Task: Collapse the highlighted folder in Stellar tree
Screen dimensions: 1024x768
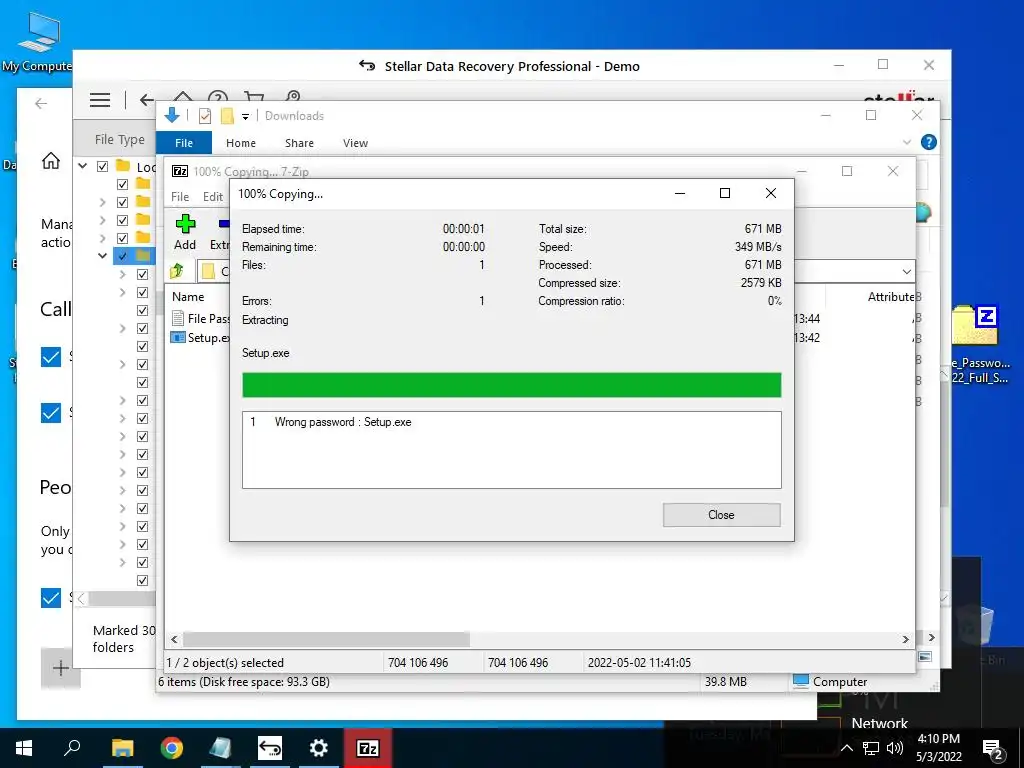Action: (x=103, y=255)
